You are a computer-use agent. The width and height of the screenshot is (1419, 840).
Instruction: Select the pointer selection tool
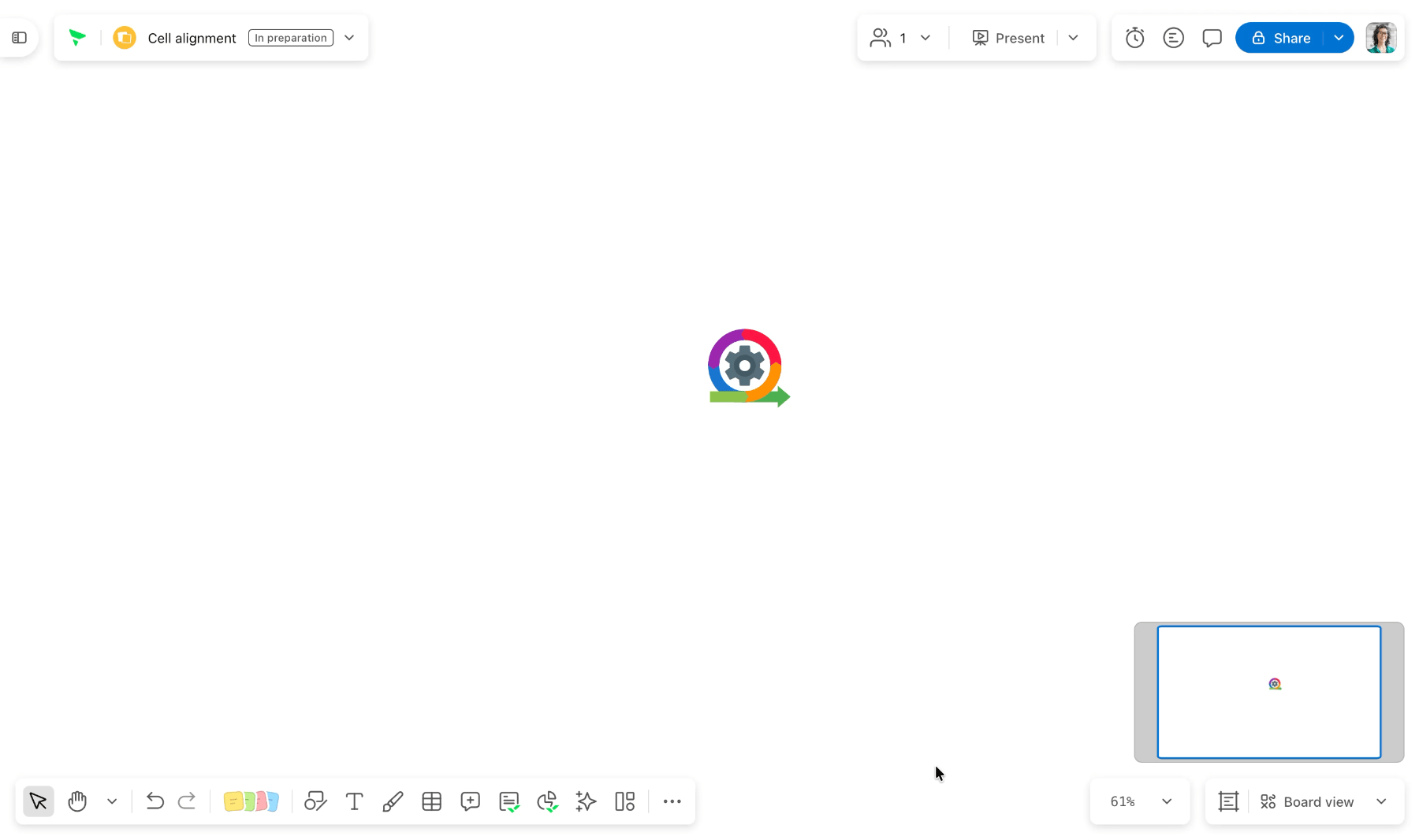[39, 801]
